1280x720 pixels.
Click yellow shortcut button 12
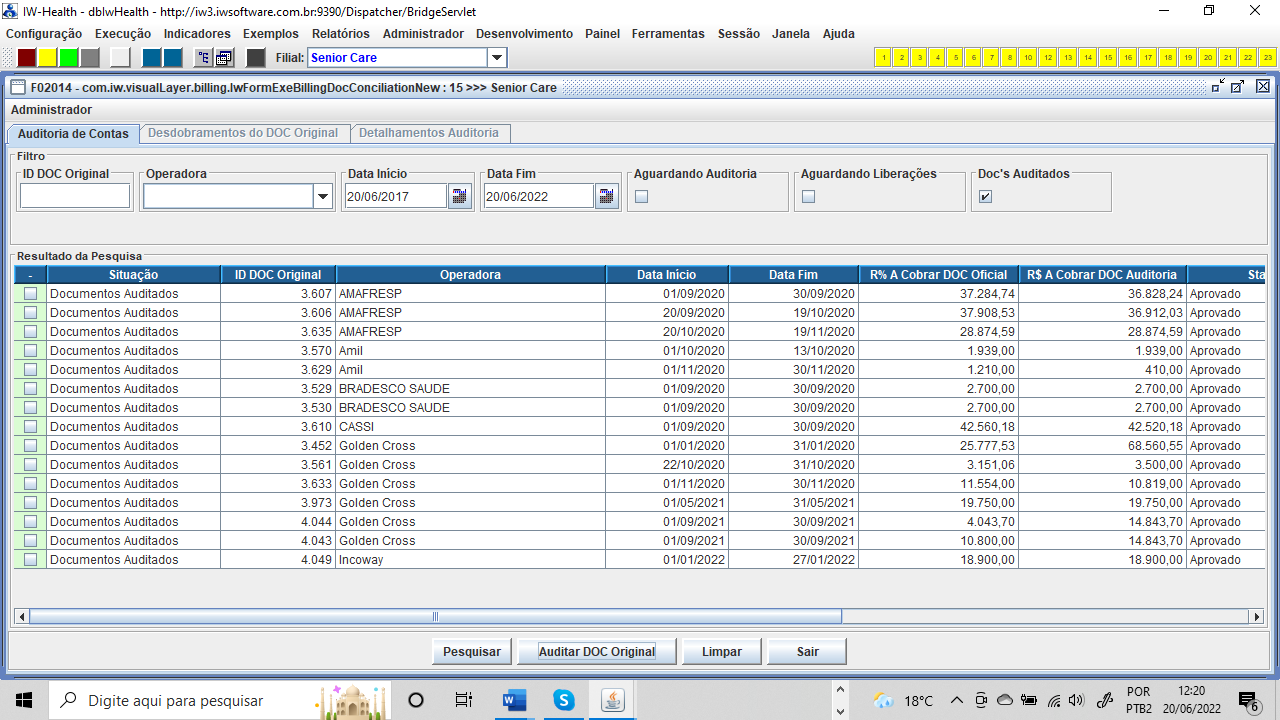tap(1048, 57)
